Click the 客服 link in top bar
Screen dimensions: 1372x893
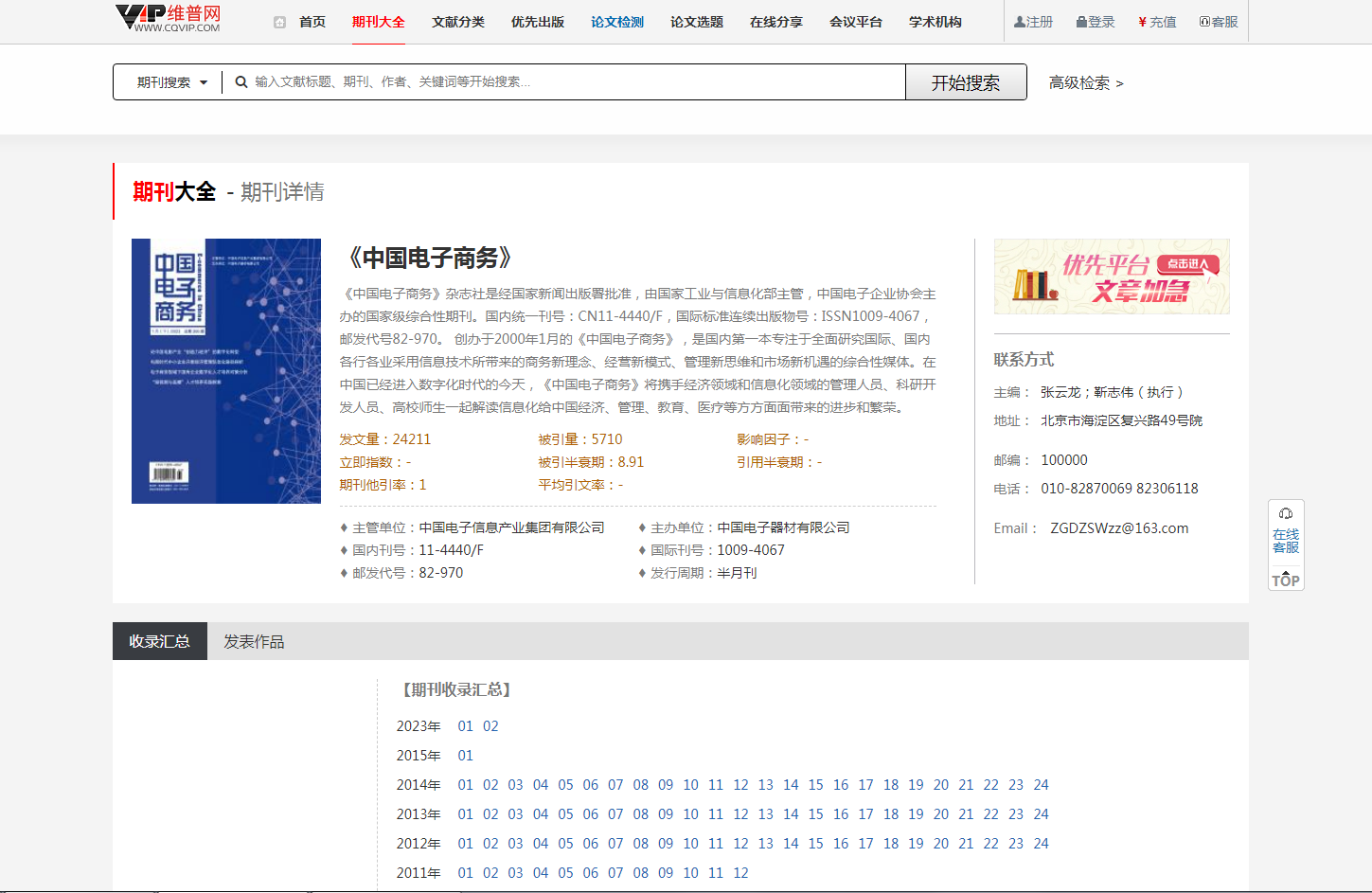(x=1219, y=22)
